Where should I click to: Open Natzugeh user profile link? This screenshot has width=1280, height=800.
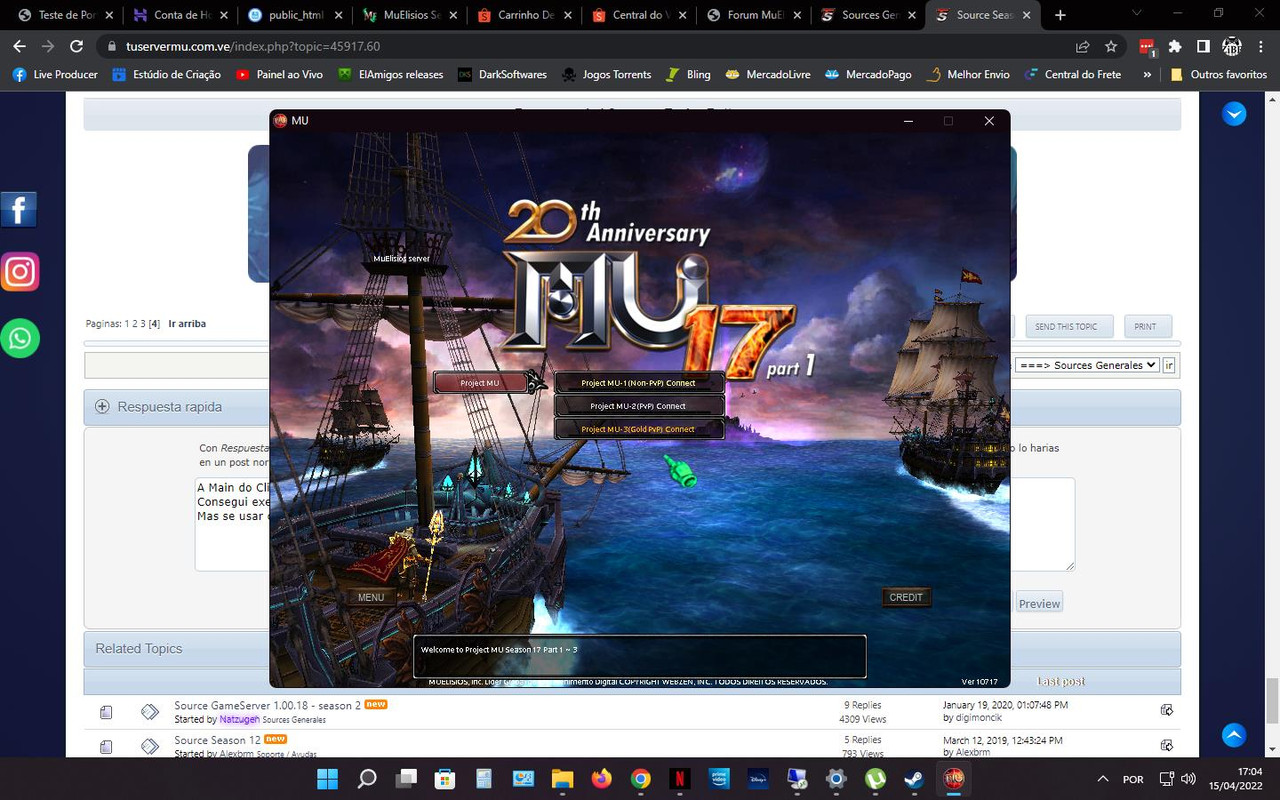240,719
